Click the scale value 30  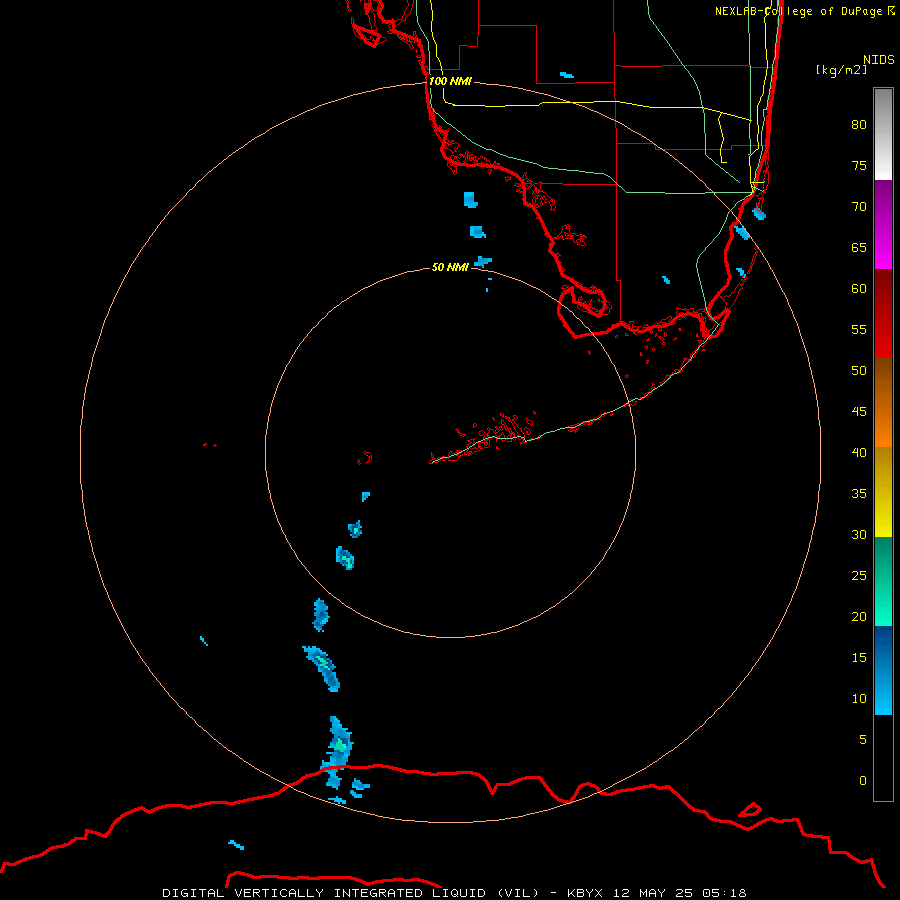coord(859,534)
